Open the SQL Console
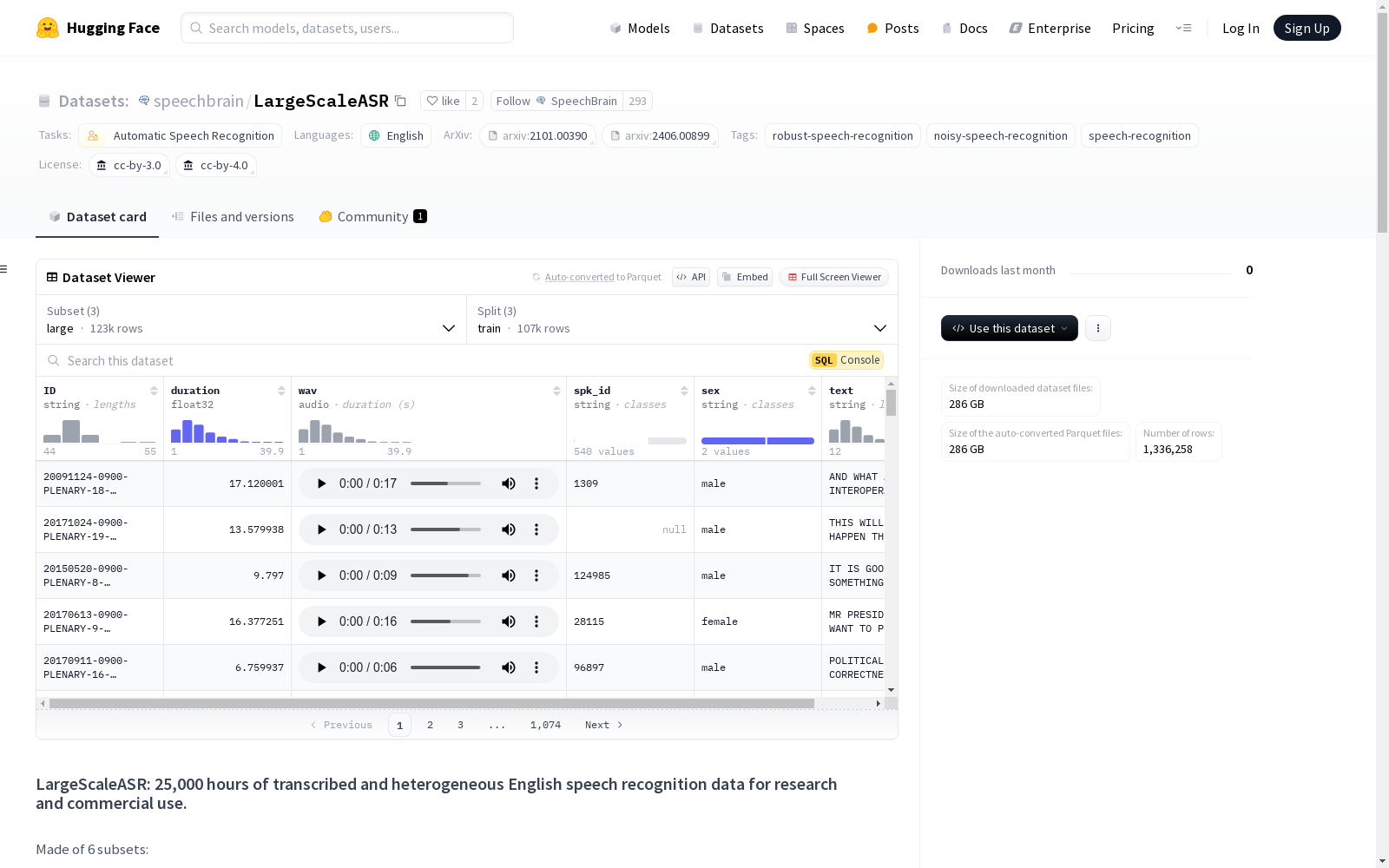 pyautogui.click(x=846, y=360)
